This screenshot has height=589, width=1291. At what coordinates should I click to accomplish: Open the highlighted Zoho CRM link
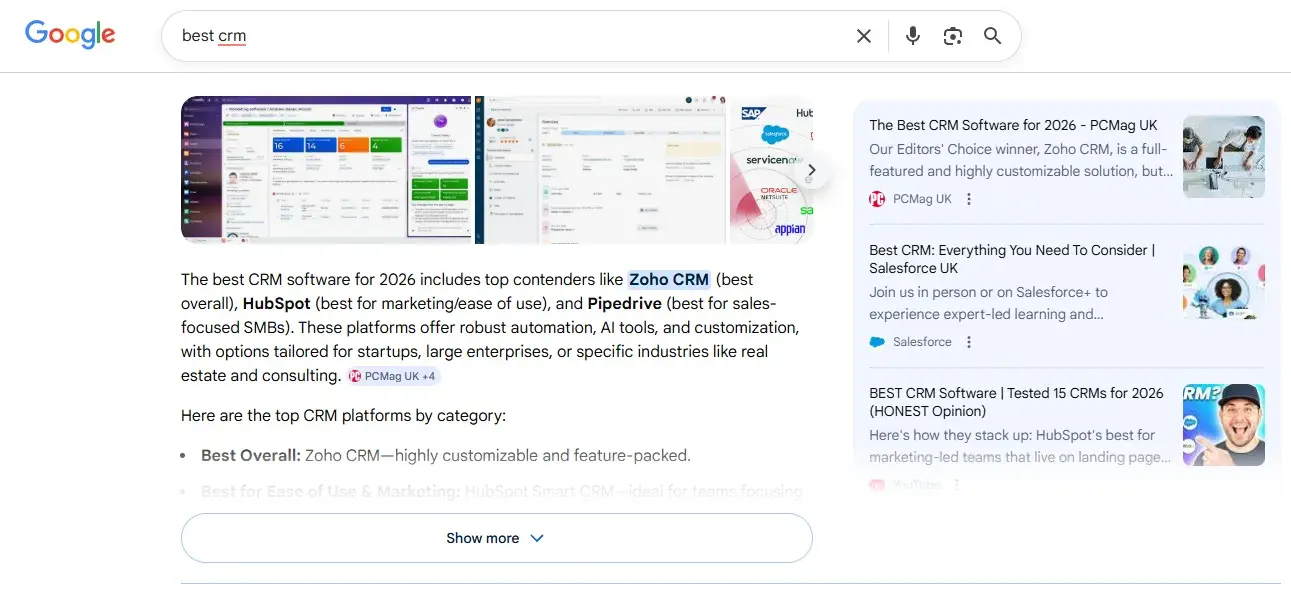(x=668, y=279)
